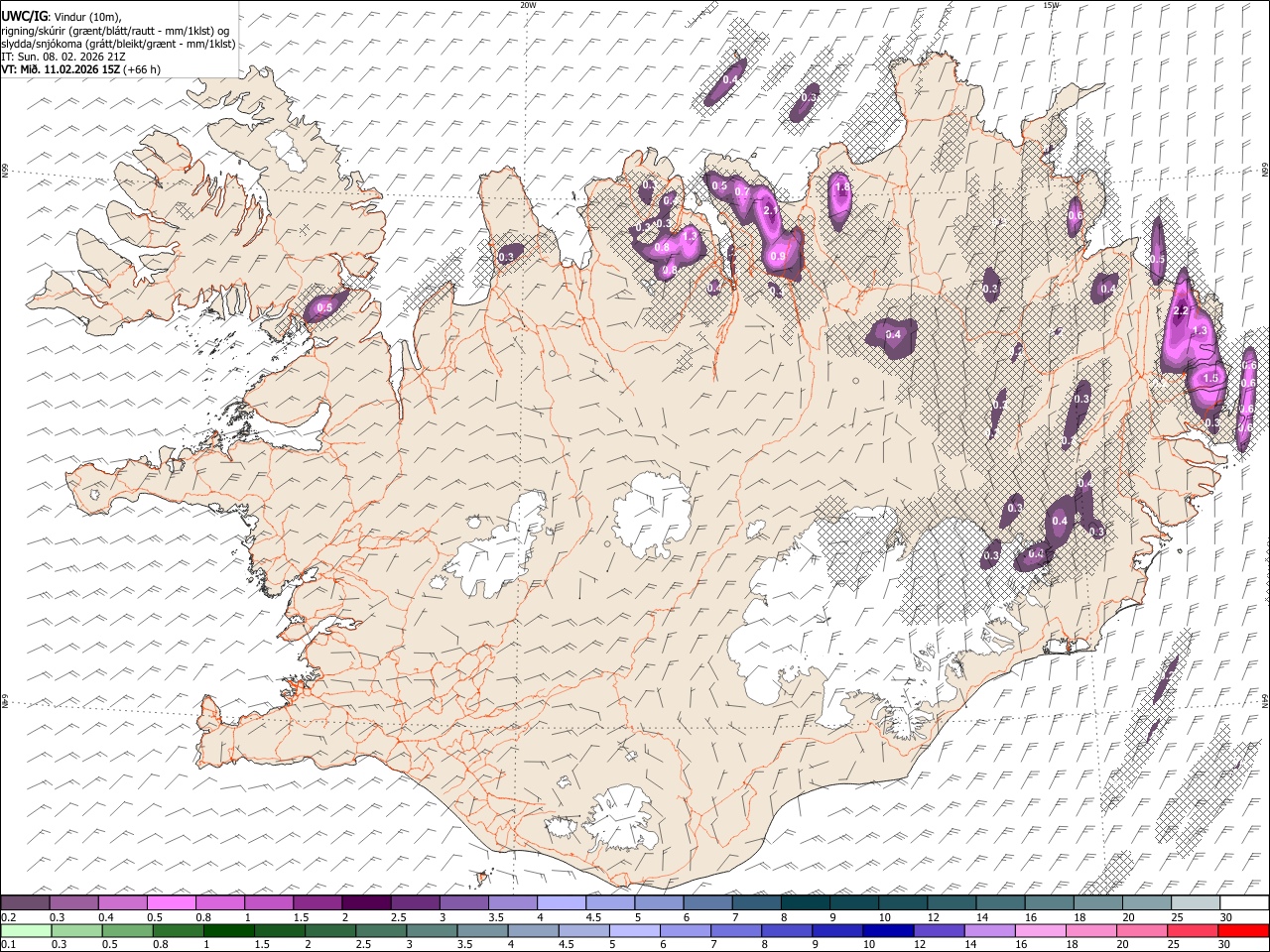Pick top-row white swatch after 30
1270x952 pixels.
point(1243,902)
